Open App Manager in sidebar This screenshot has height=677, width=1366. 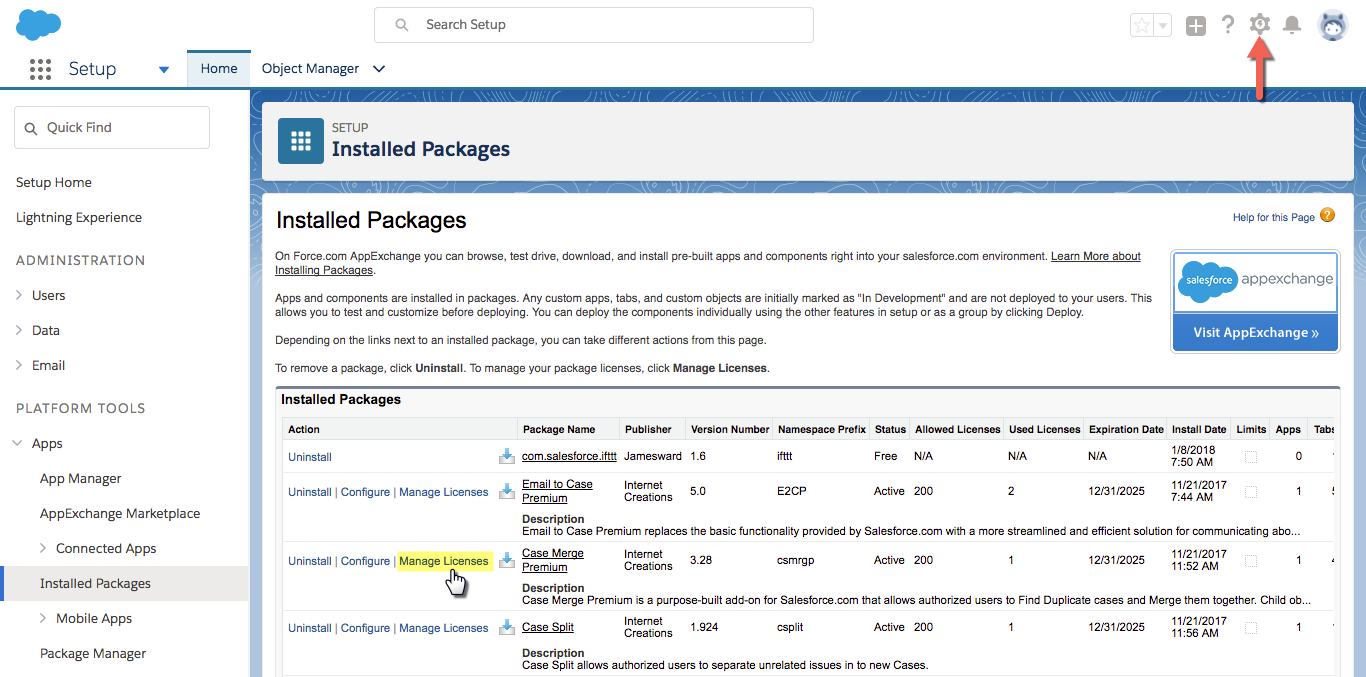(x=81, y=478)
